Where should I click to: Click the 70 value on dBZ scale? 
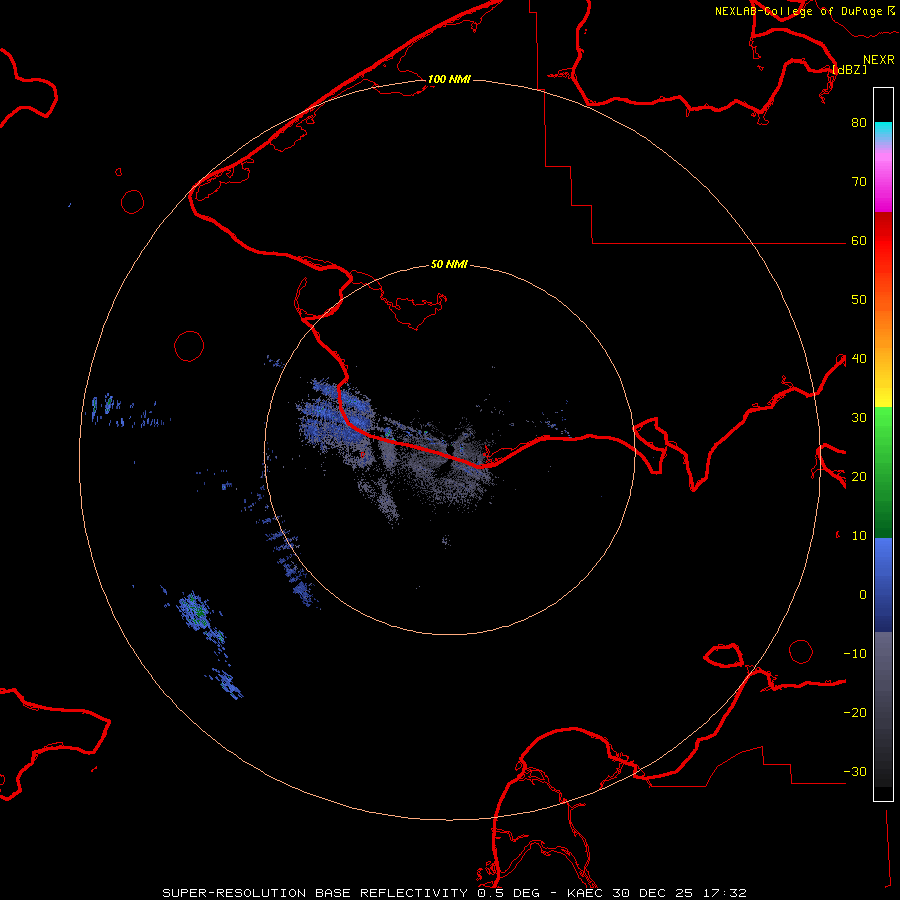[859, 182]
